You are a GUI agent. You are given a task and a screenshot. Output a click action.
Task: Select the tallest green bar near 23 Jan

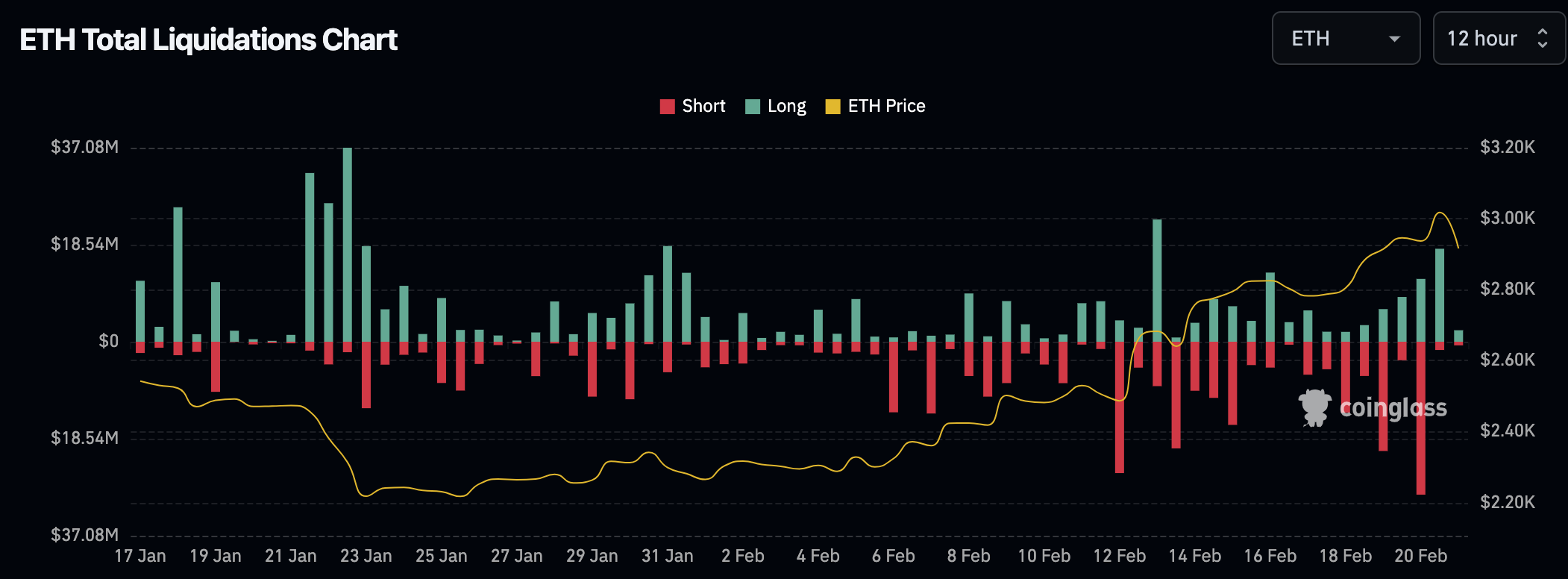[x=348, y=244]
